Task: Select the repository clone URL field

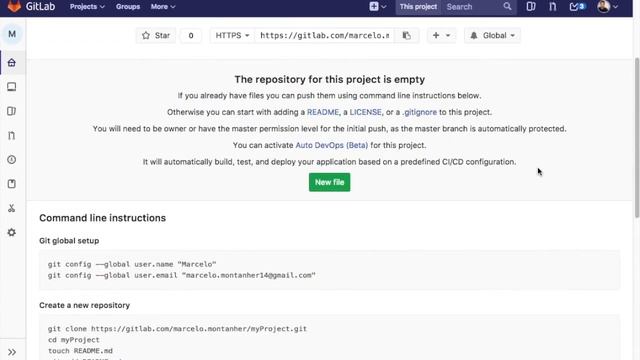Action: tap(324, 36)
